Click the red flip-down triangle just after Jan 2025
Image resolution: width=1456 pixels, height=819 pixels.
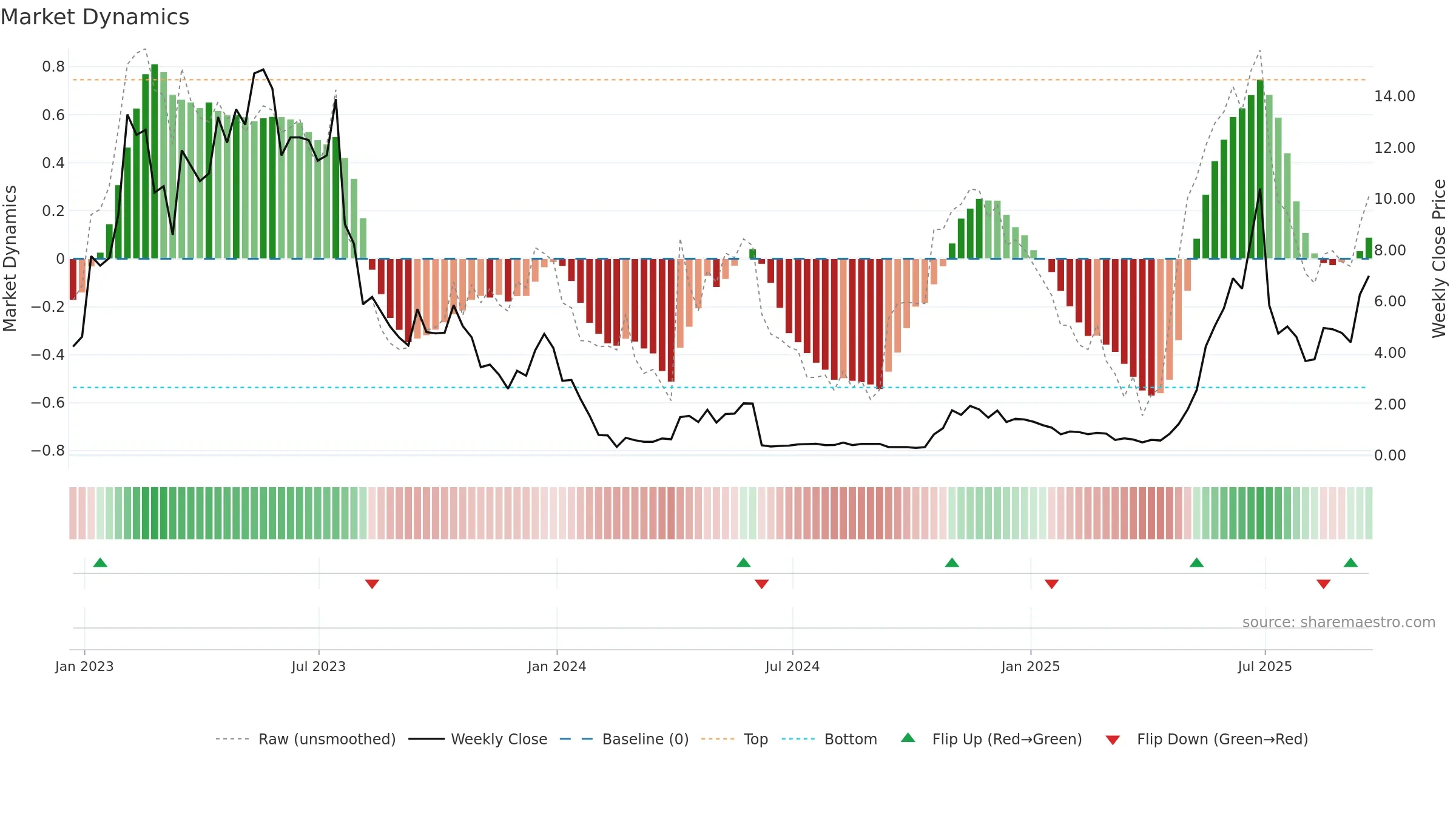(x=1051, y=584)
